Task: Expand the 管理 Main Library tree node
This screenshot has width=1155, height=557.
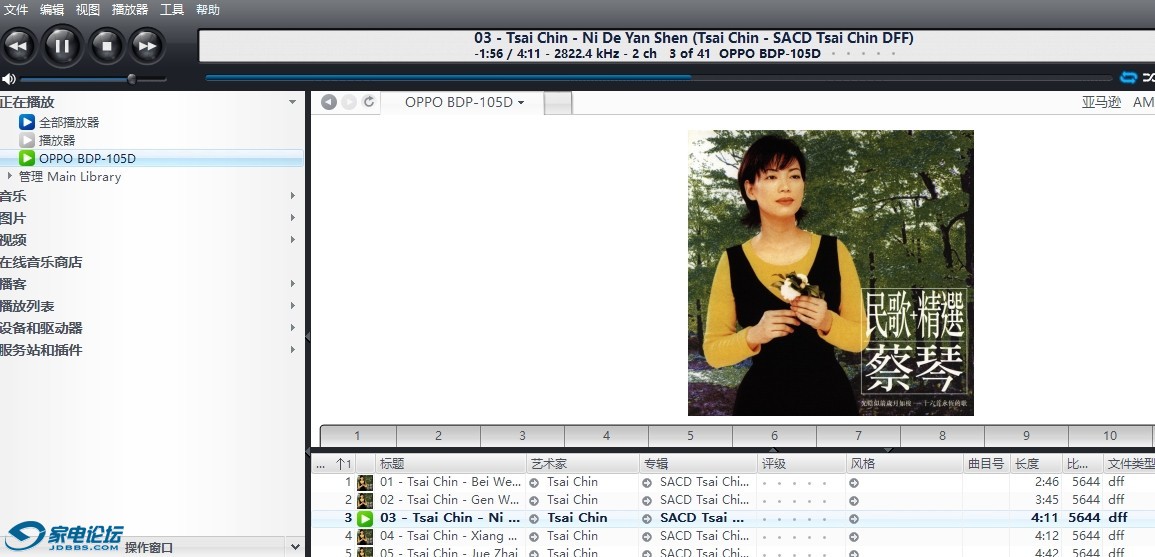Action: [x=10, y=177]
